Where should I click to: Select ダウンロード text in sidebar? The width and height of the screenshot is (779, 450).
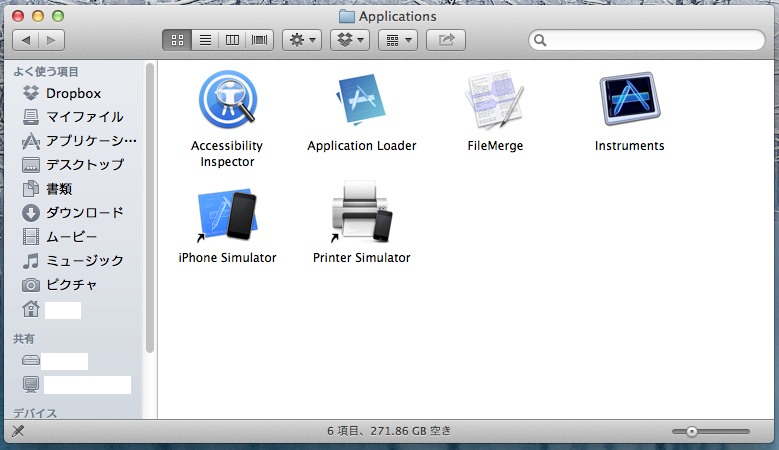(x=84, y=213)
